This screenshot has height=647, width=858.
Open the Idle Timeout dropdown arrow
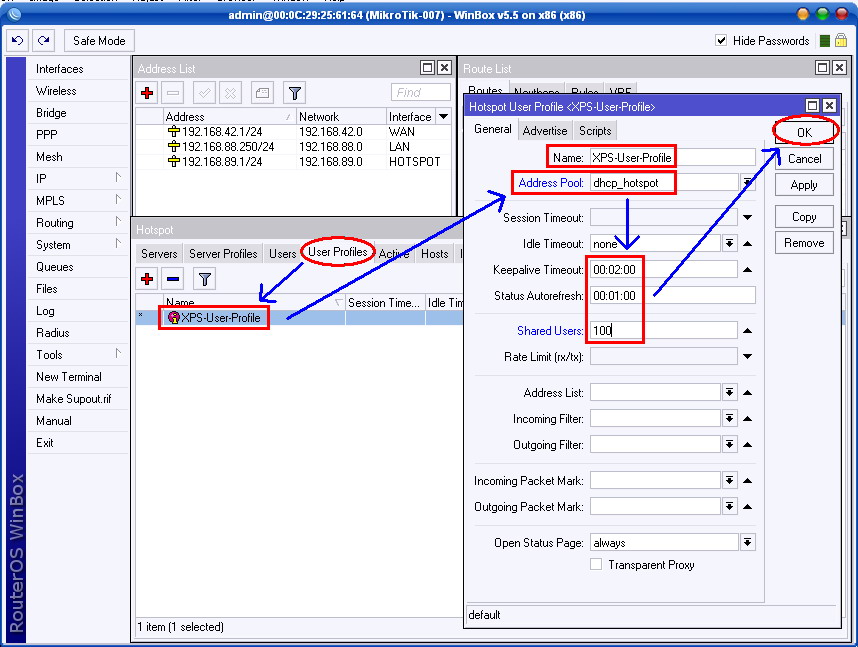(x=729, y=242)
